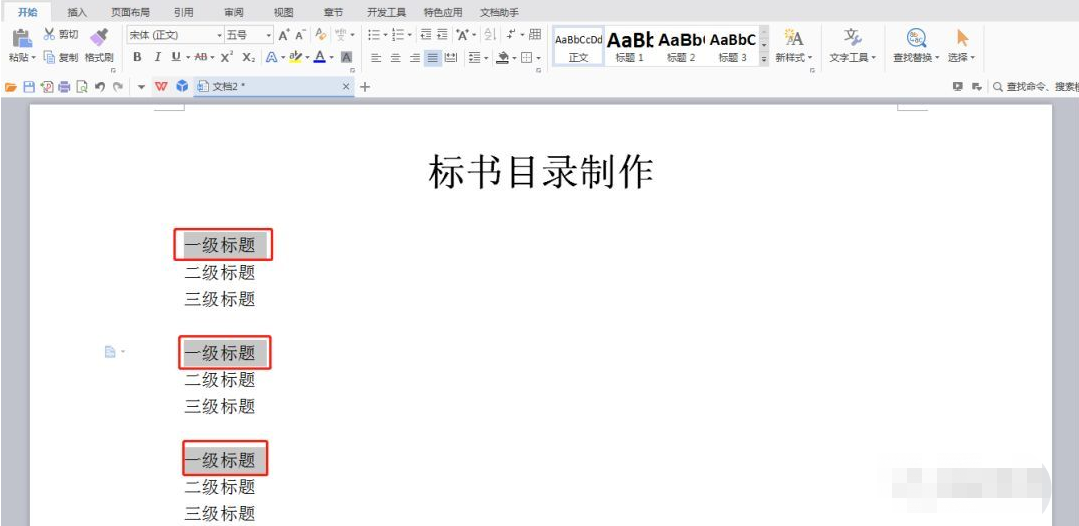Toggle Bold formatting
1079x526 pixels.
click(x=137, y=57)
